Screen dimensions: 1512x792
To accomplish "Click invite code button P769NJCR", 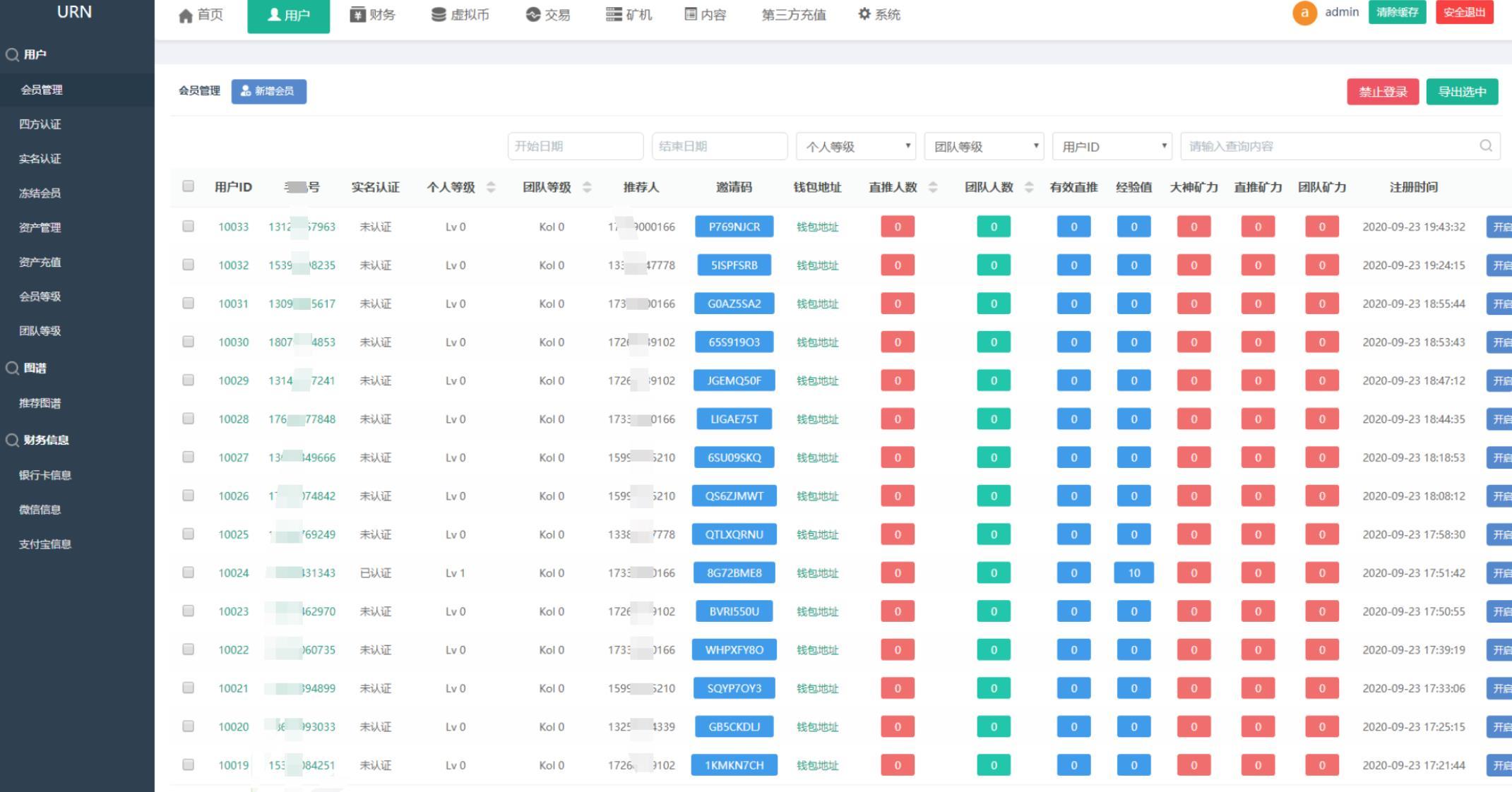I will [734, 227].
